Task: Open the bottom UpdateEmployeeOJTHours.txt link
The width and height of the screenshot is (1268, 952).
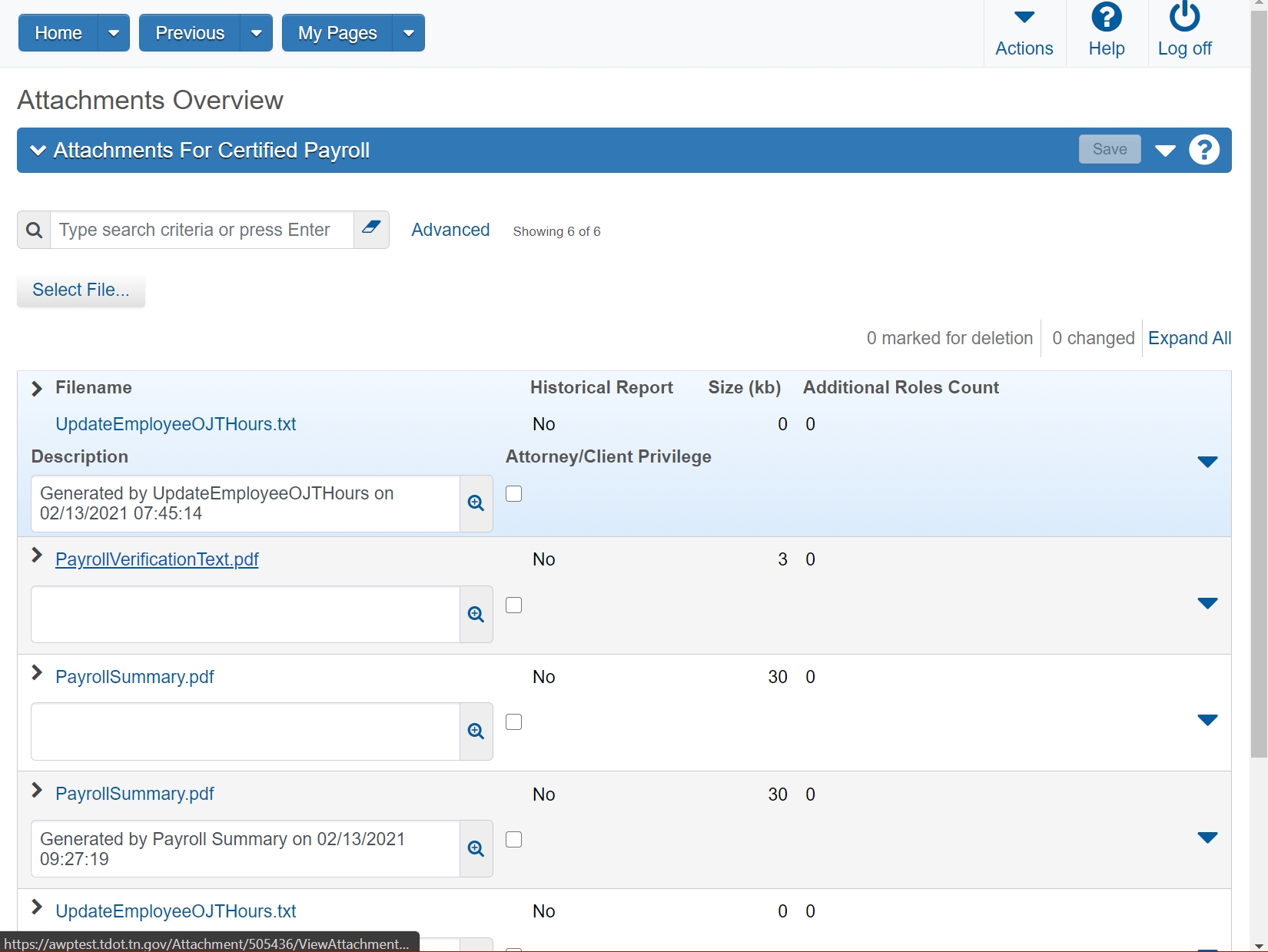Action: (175, 911)
